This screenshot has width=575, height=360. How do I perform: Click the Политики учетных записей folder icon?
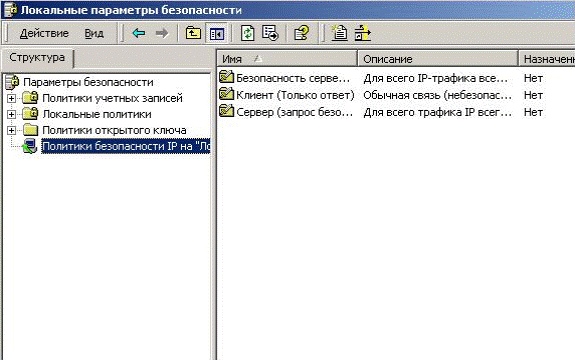tap(30, 98)
